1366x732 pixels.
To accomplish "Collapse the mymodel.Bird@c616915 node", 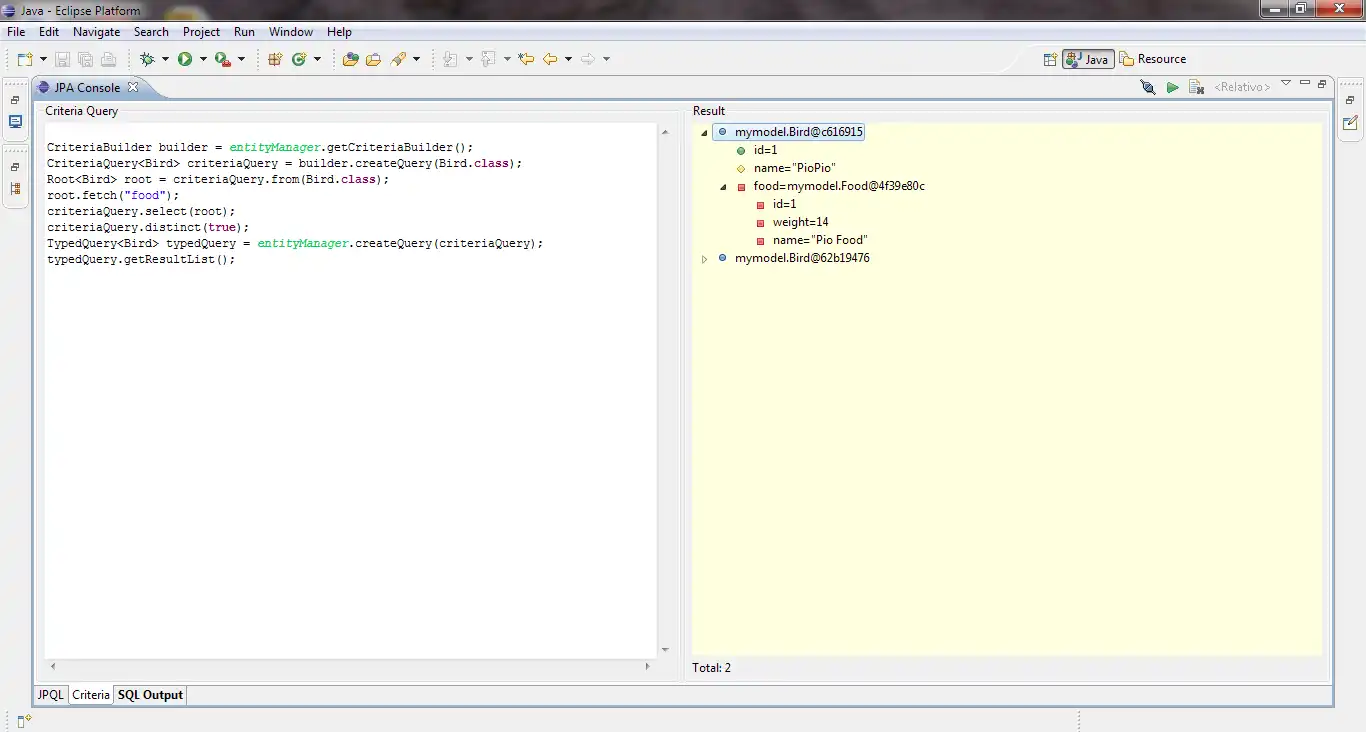I will (x=704, y=132).
